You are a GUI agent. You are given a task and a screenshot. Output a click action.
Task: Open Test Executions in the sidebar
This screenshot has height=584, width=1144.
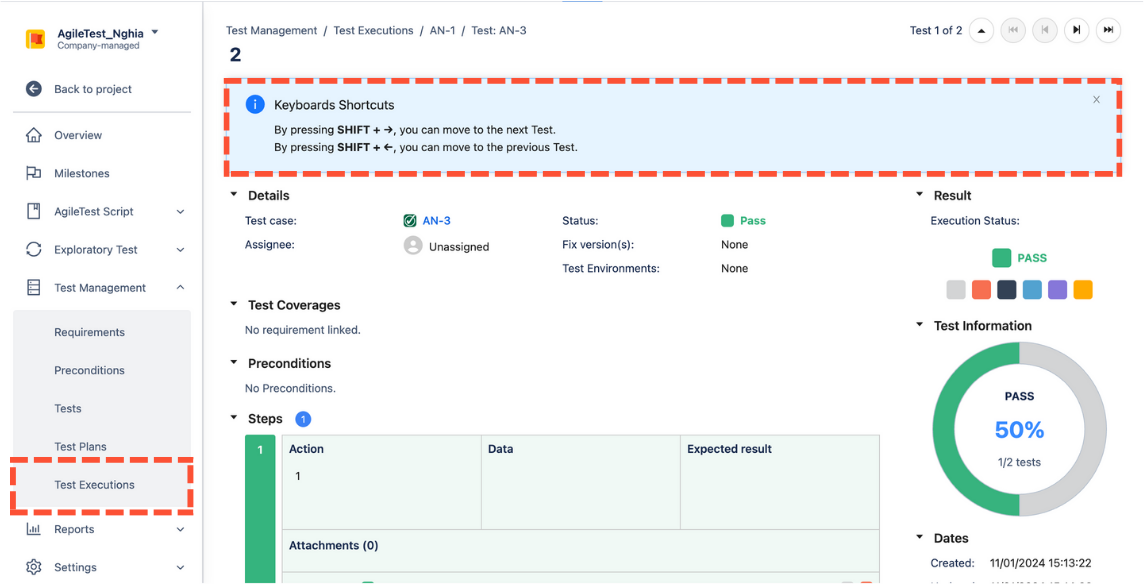coord(94,485)
